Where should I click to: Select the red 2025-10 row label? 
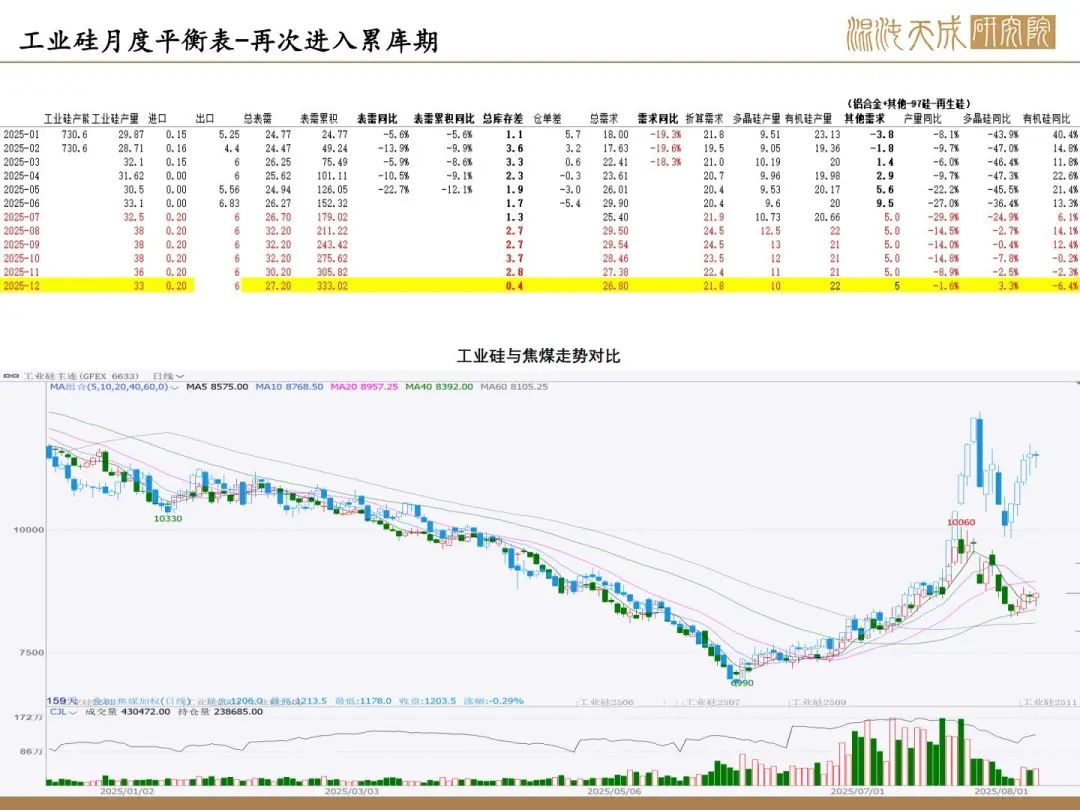[21, 258]
